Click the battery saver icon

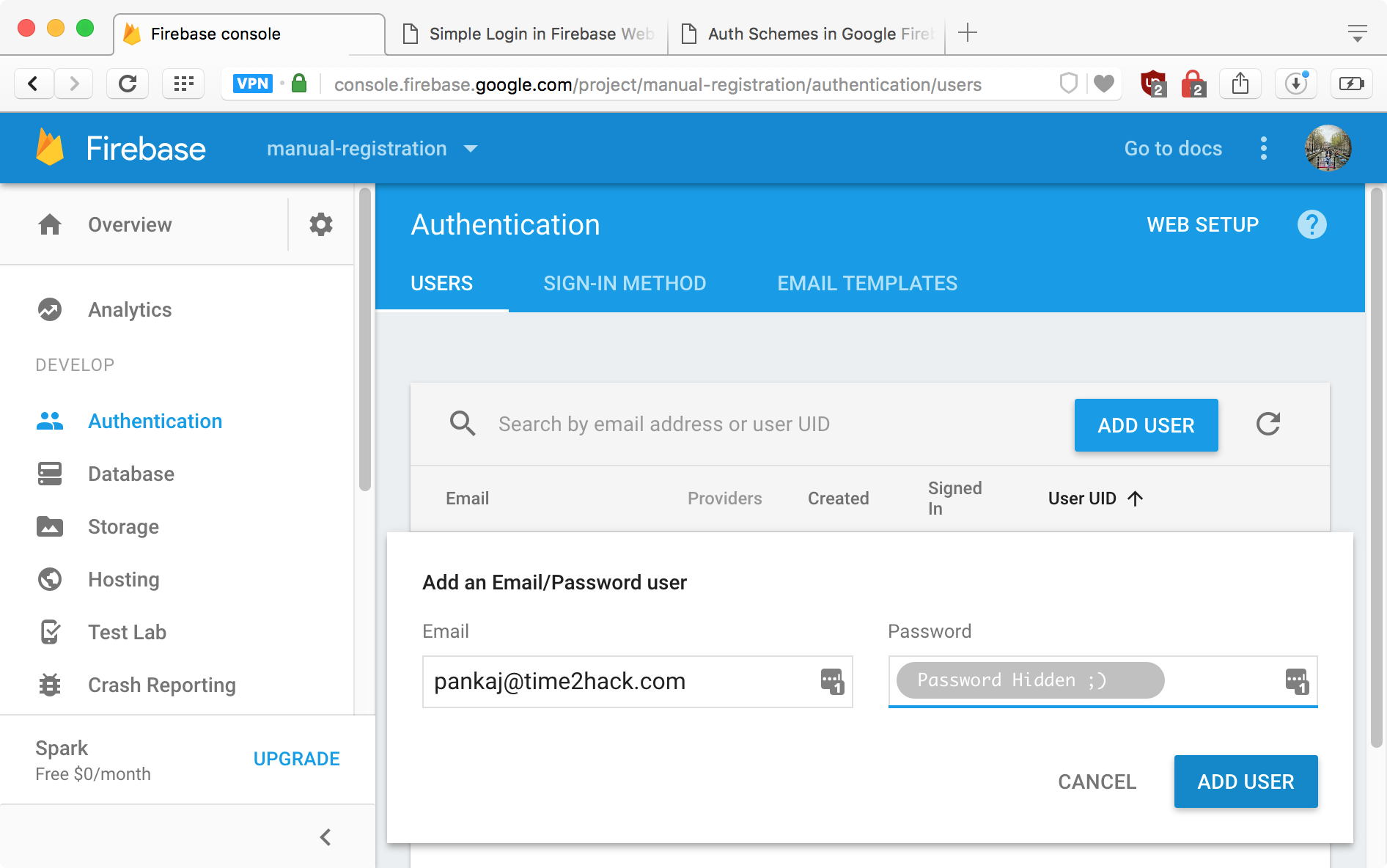pyautogui.click(x=1352, y=84)
